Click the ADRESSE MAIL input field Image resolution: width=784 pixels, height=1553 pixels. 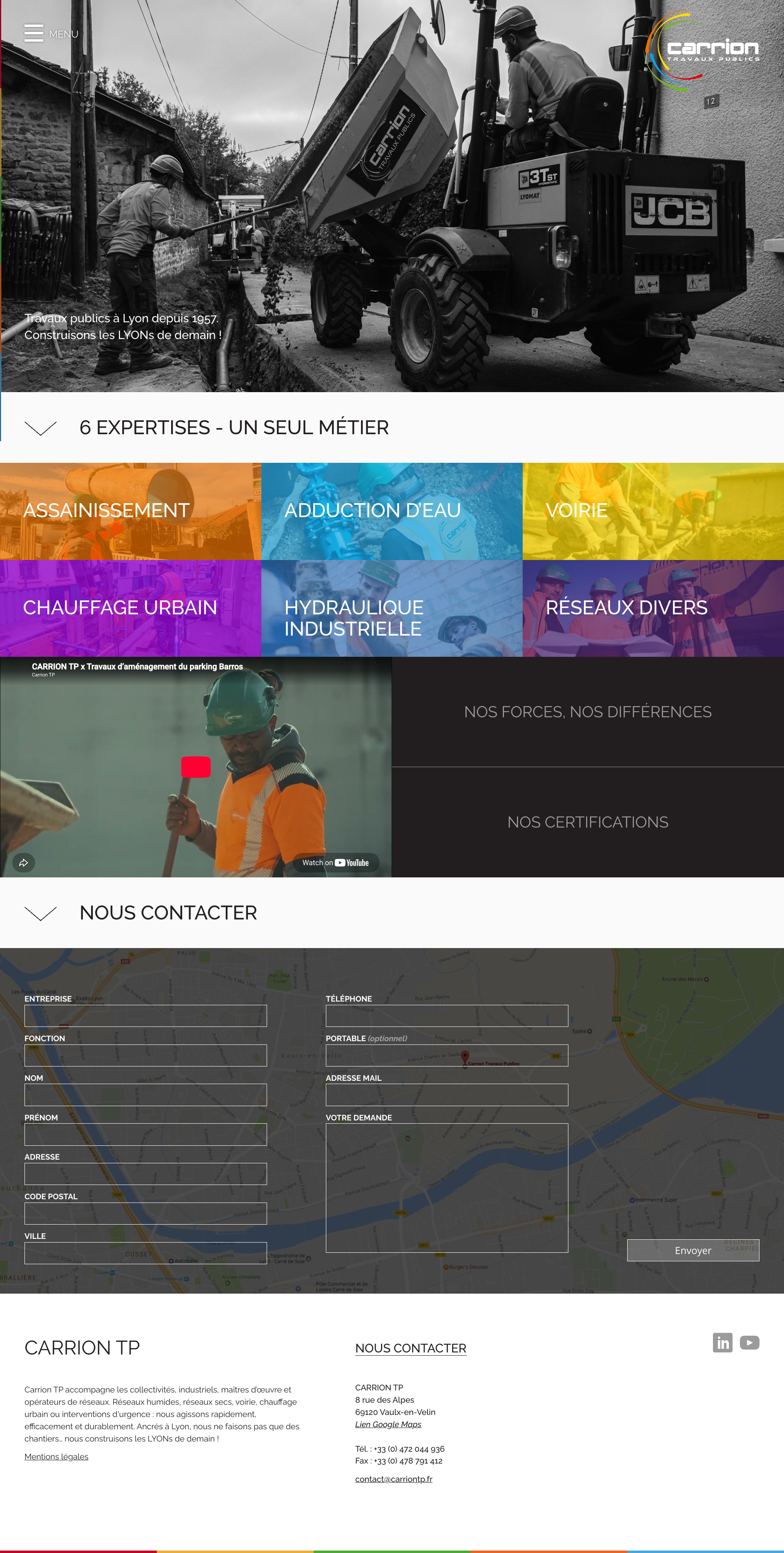[x=447, y=1095]
